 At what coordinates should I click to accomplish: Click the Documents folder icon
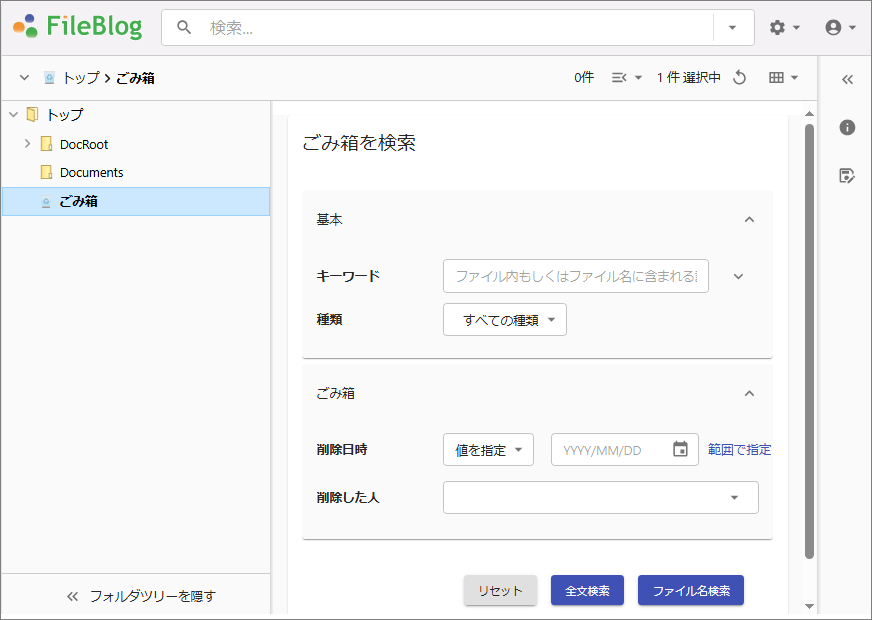click(47, 172)
